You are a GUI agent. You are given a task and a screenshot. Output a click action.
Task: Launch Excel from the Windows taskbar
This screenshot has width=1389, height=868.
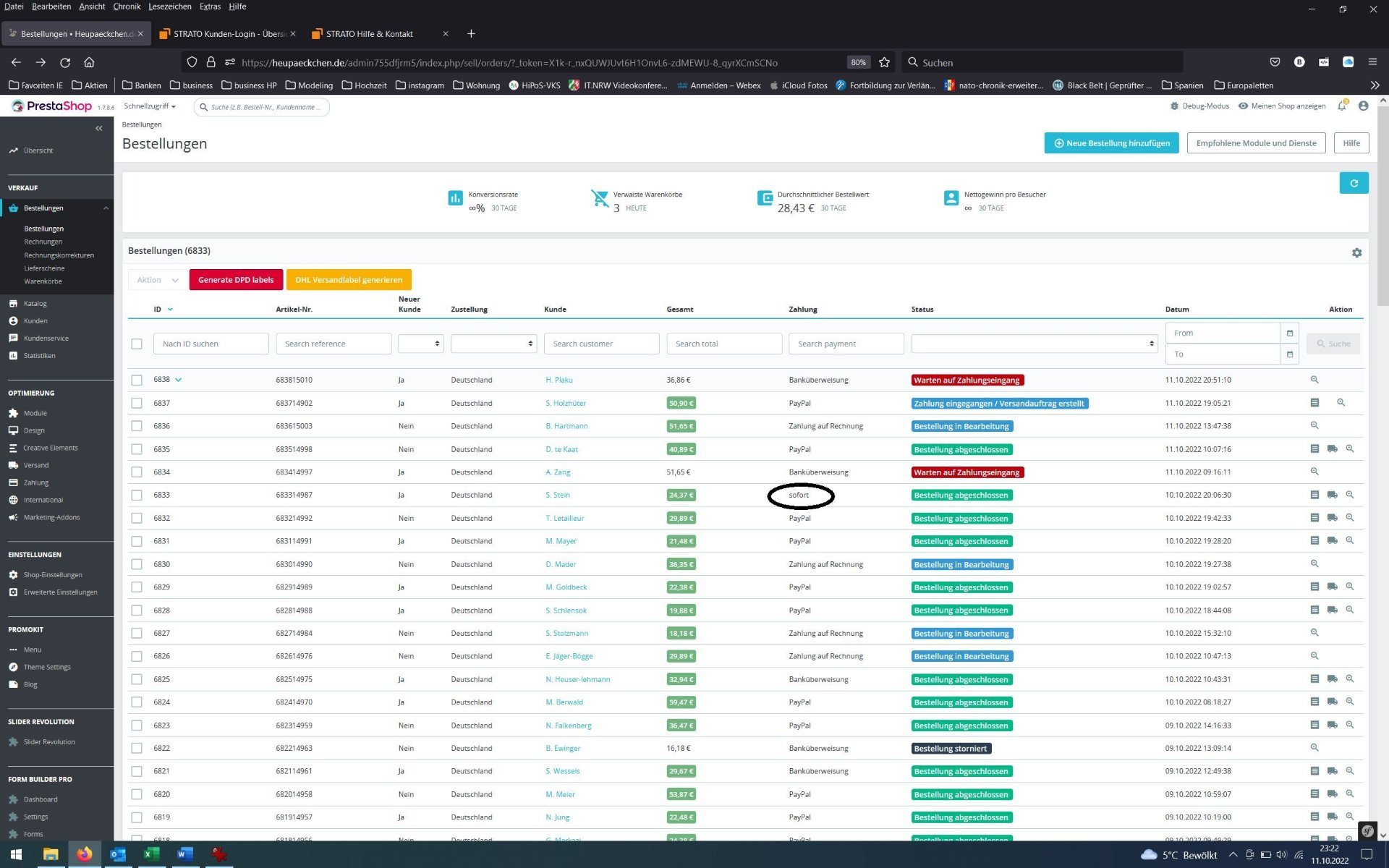click(150, 854)
